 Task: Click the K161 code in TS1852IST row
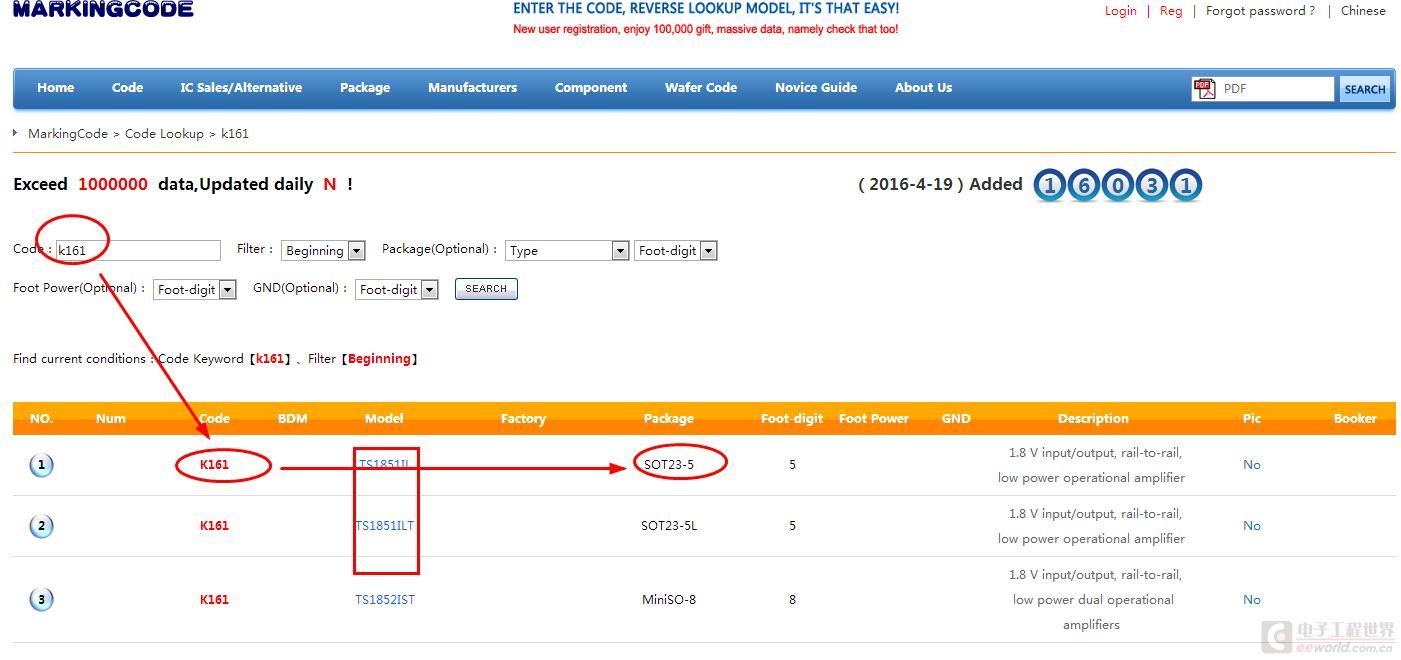[x=214, y=600]
